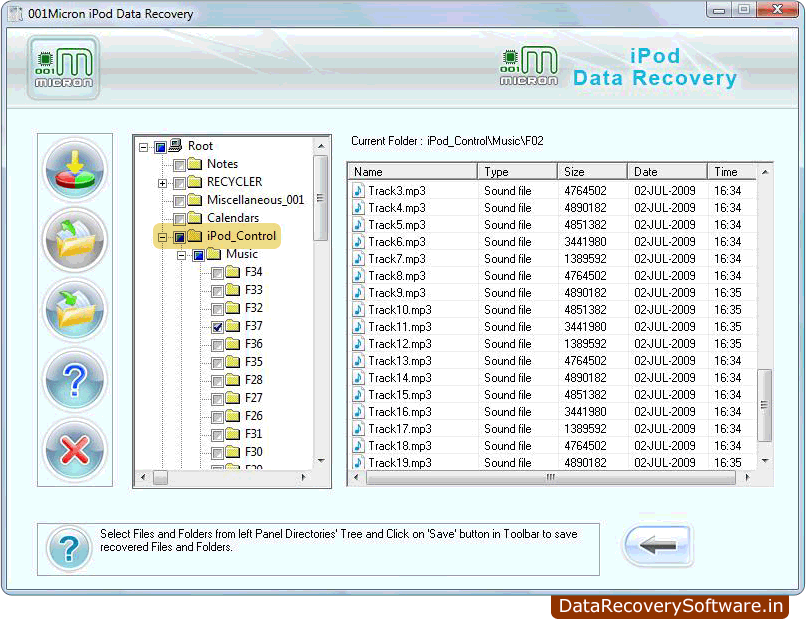Click file list horizontal scroll right arrow
Viewport: 806px width, 619px height.
point(747,478)
